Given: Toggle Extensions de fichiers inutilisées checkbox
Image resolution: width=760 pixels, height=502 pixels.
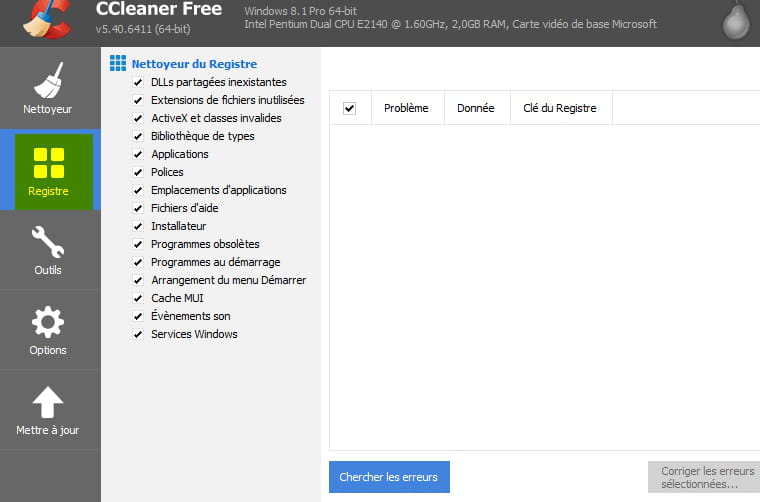Looking at the screenshot, I should (138, 100).
